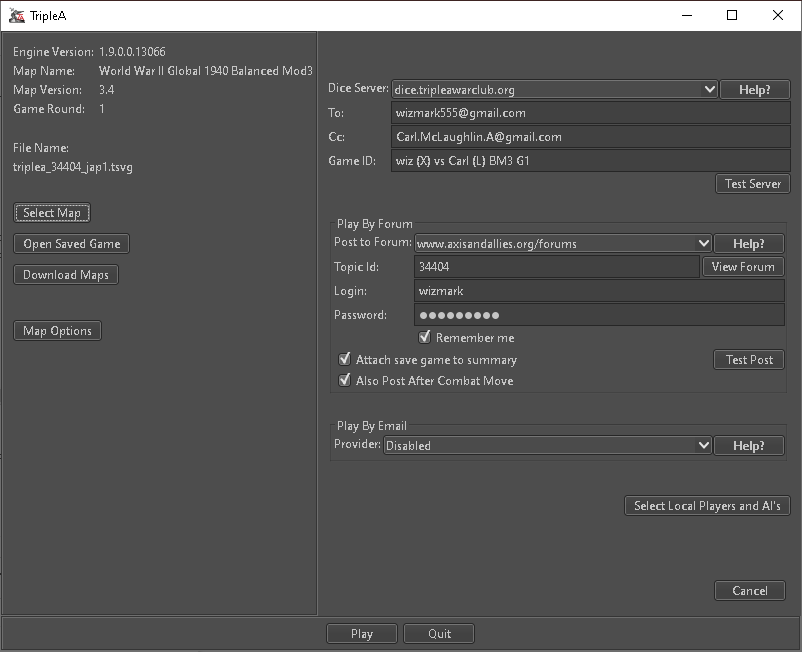802x652 pixels.
Task: Click the Download Maps button
Action: (66, 275)
